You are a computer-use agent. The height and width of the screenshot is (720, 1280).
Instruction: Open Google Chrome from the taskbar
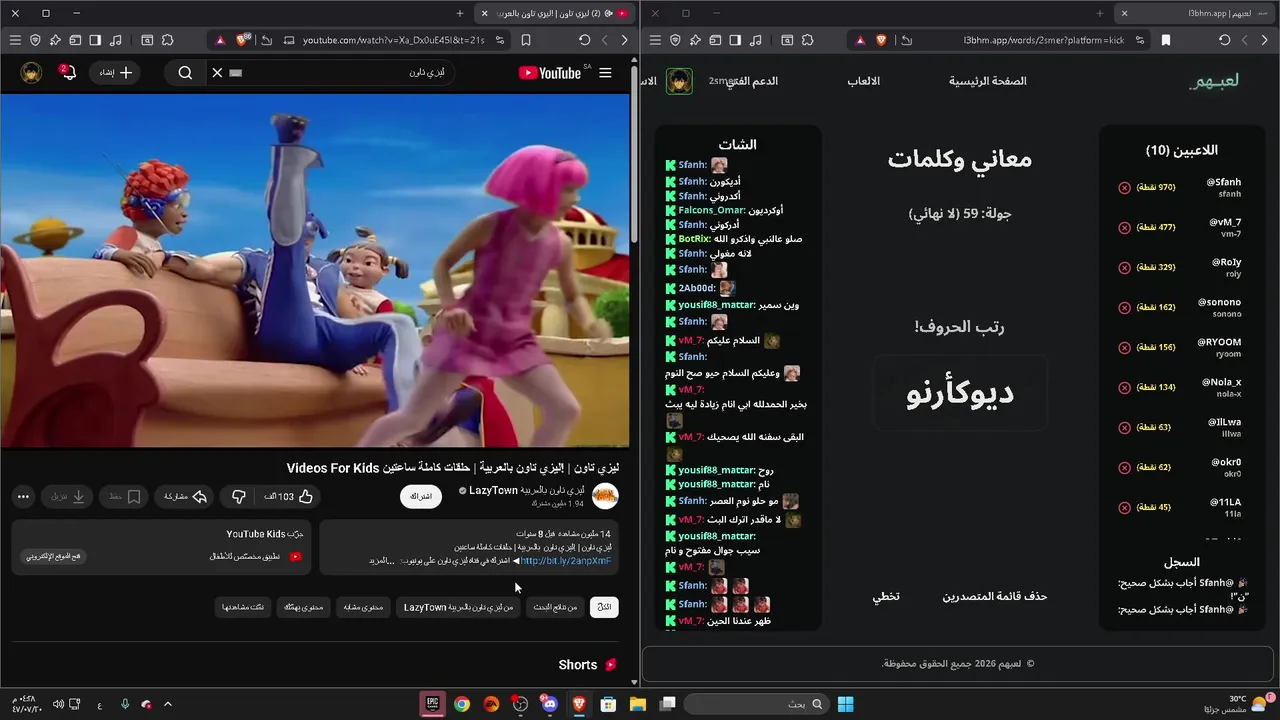[461, 704]
